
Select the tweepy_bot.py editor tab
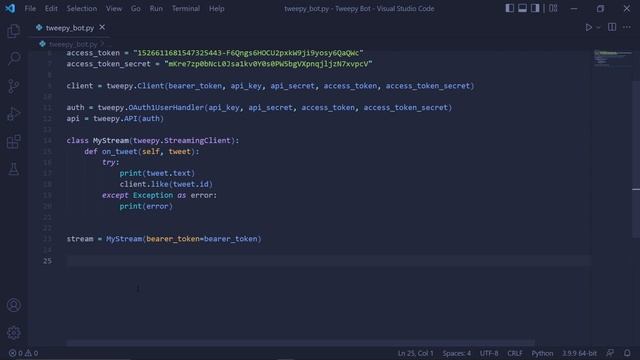click(x=70, y=28)
